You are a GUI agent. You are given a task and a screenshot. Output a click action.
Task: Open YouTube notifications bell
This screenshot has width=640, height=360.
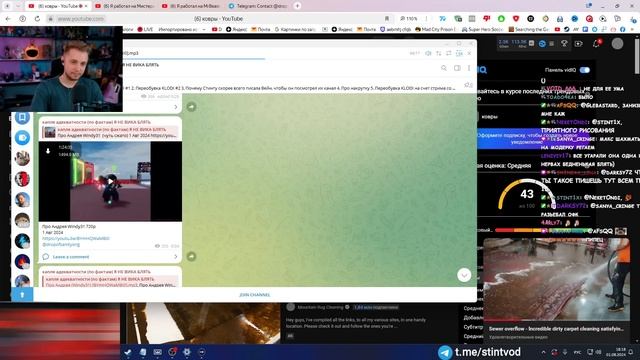596,43
